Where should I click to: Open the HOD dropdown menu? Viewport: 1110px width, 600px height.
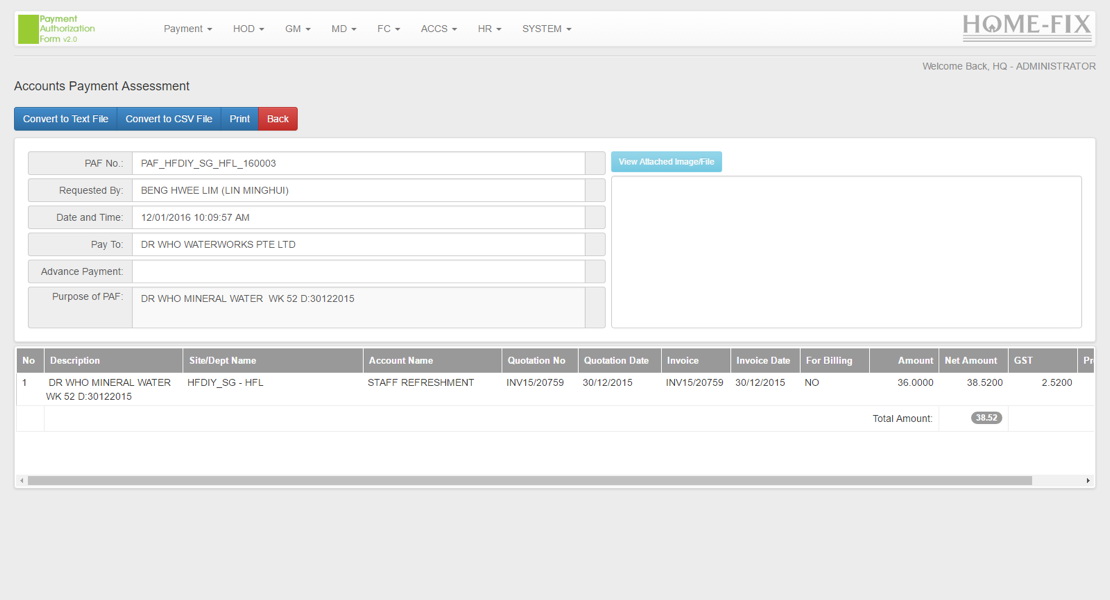pos(247,29)
